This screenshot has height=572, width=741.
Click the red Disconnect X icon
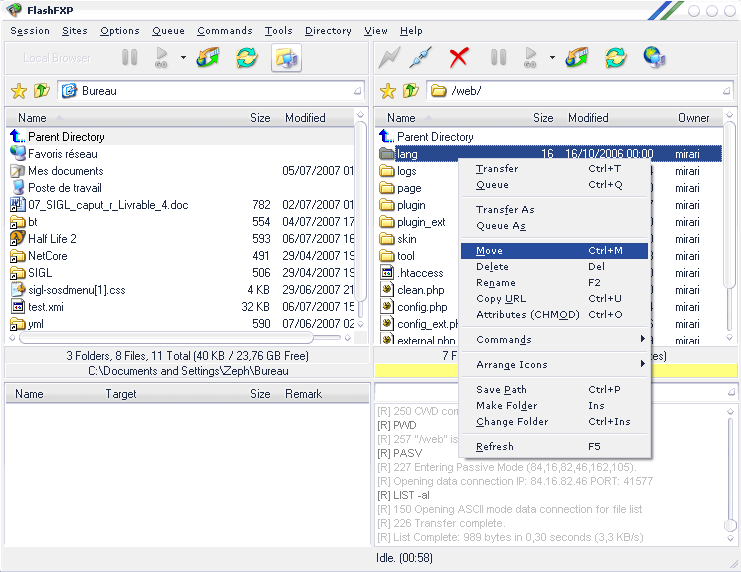459,58
